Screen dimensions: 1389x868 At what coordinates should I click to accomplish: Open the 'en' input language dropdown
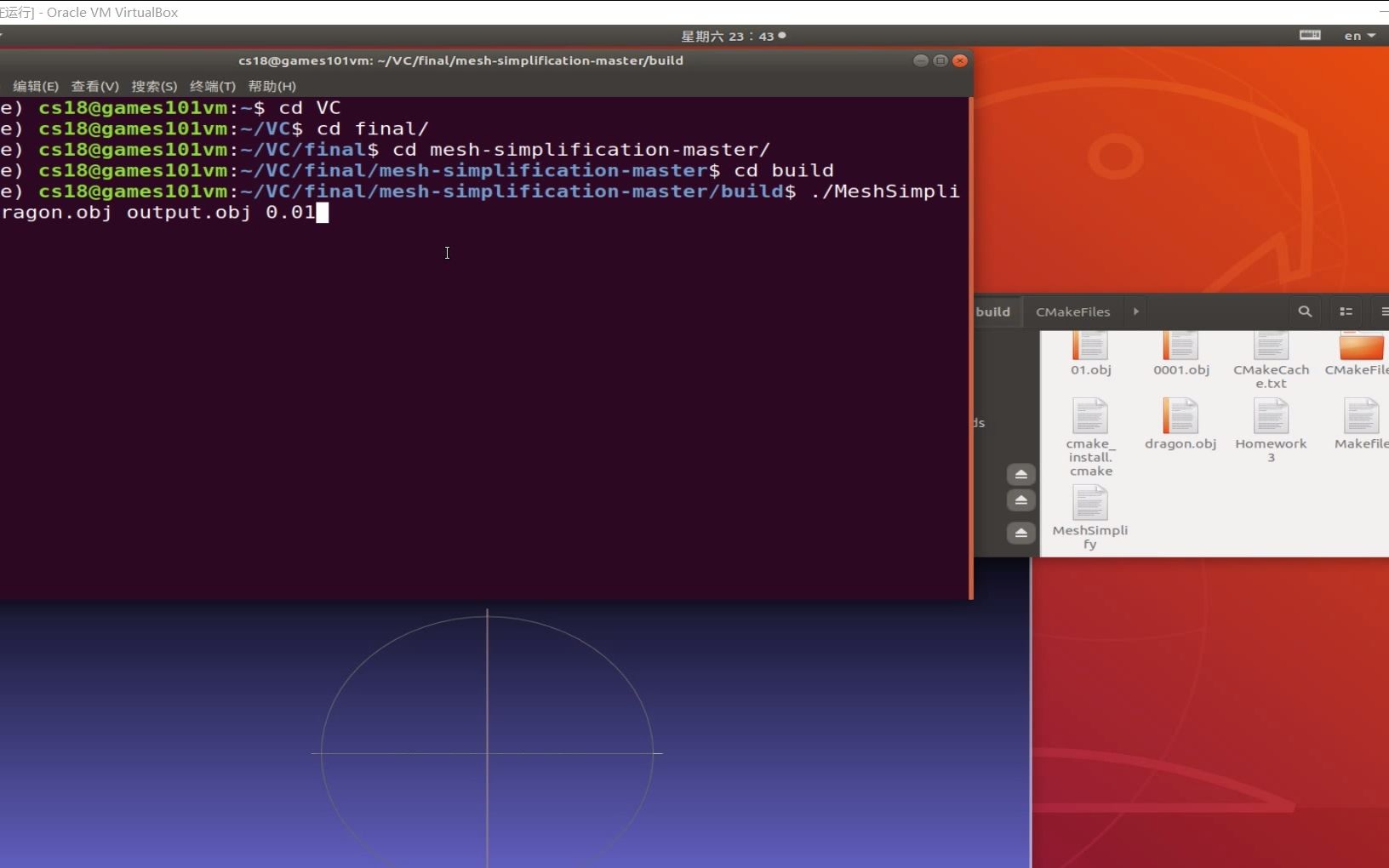pyautogui.click(x=1359, y=36)
